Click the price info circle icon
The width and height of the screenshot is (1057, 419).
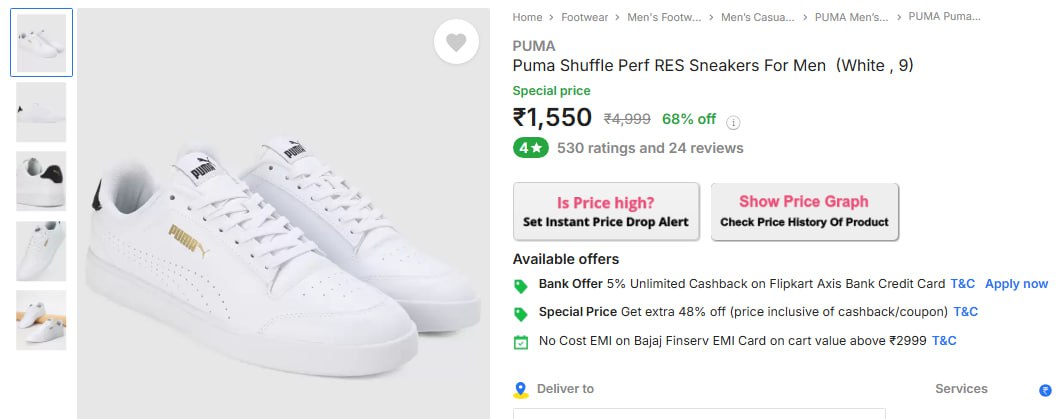click(733, 122)
